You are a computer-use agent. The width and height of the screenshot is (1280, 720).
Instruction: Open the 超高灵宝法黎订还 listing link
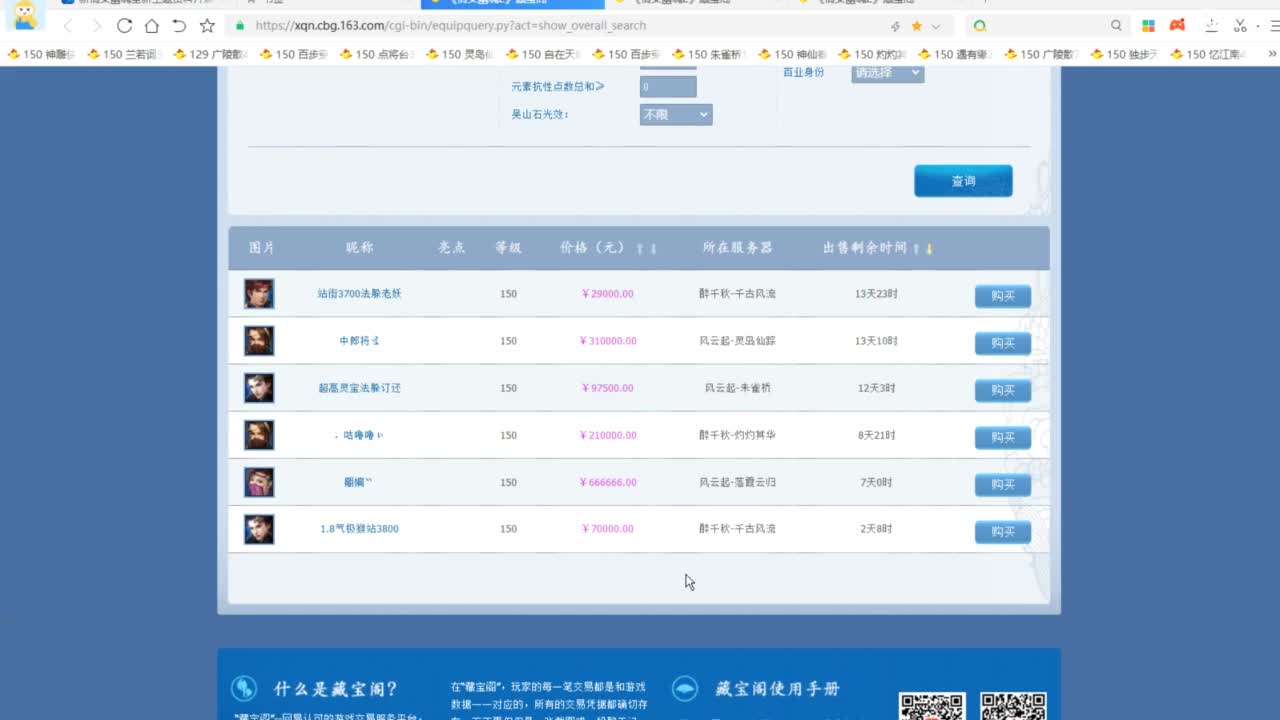359,388
